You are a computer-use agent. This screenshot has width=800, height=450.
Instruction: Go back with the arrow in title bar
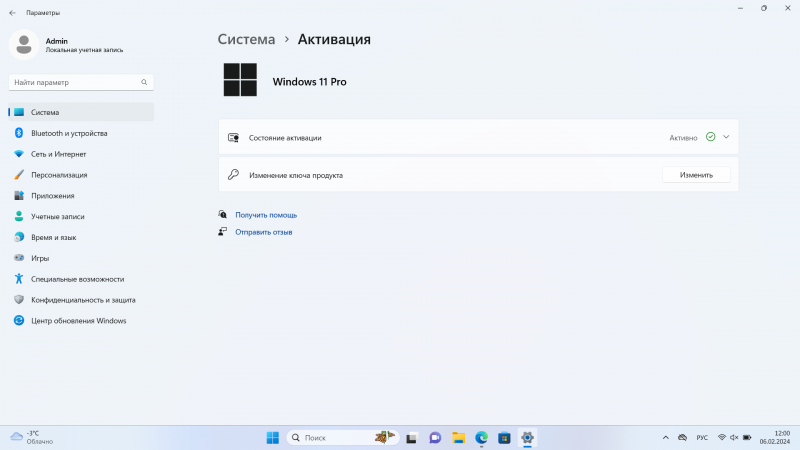(12, 13)
